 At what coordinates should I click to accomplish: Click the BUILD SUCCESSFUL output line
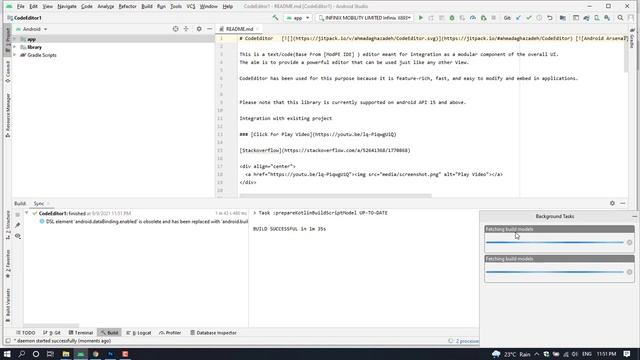tap(289, 229)
